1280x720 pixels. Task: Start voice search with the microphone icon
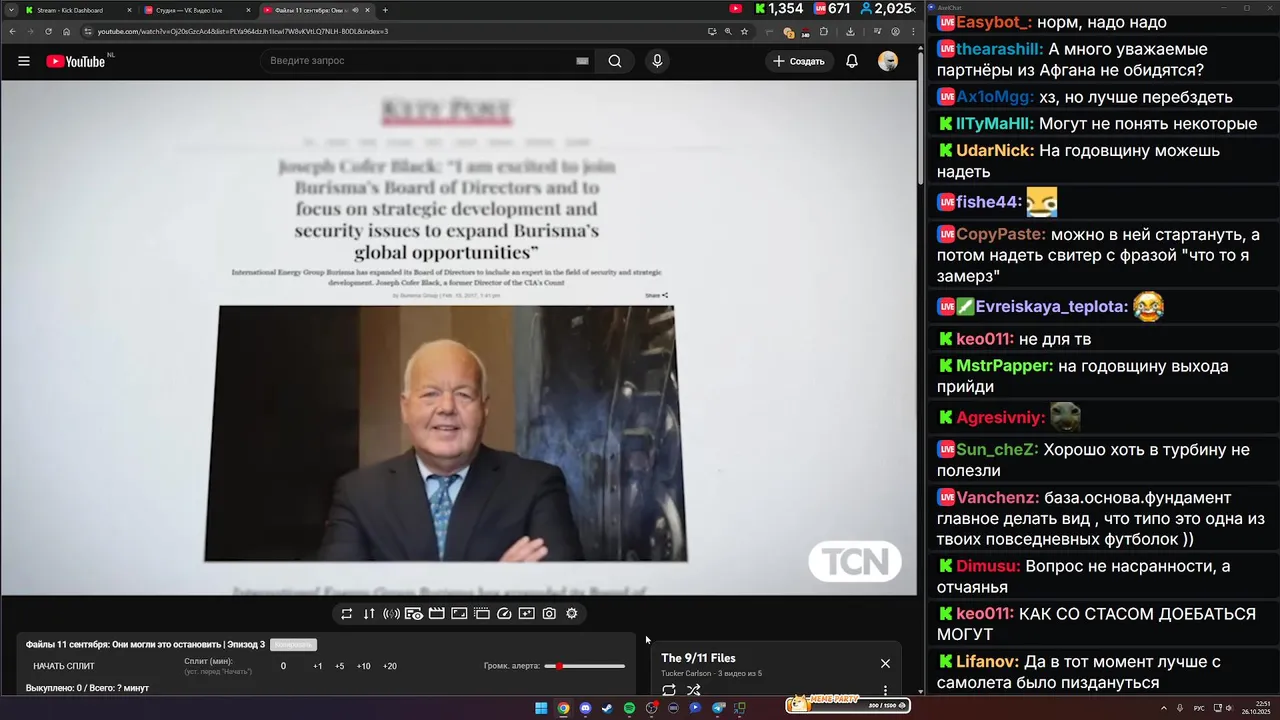[x=657, y=61]
